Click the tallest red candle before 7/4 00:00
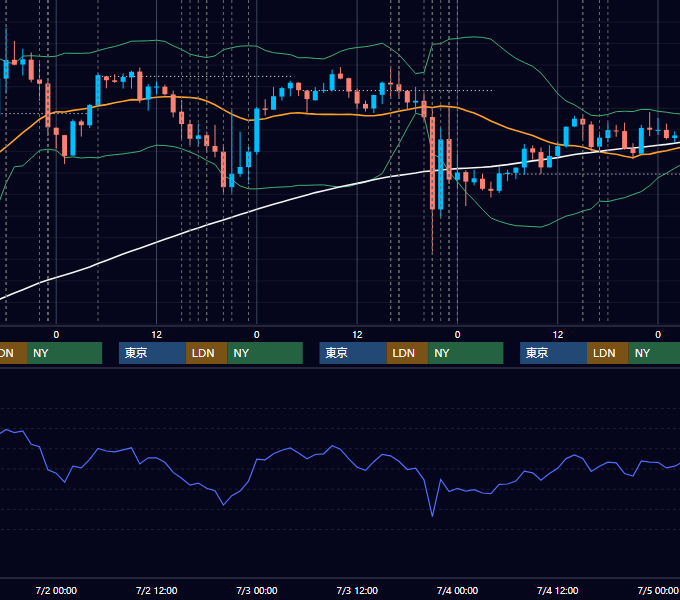 432,163
